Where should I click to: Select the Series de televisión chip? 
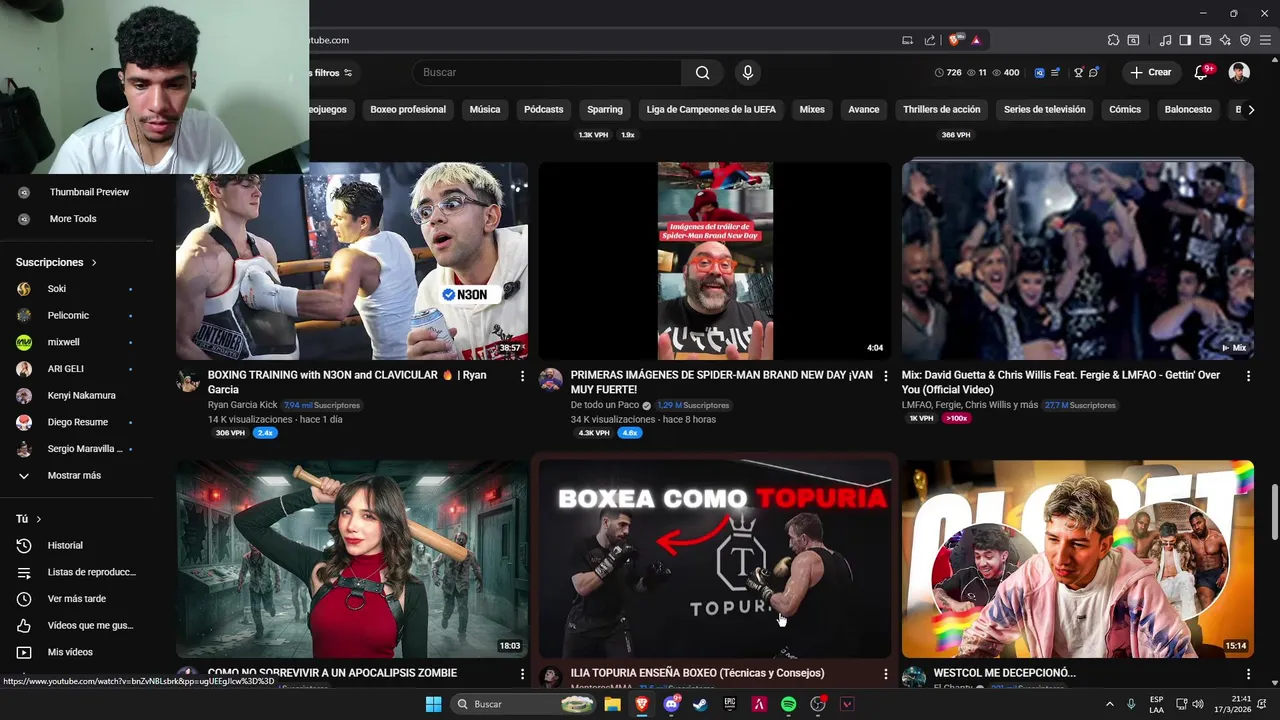(1045, 110)
